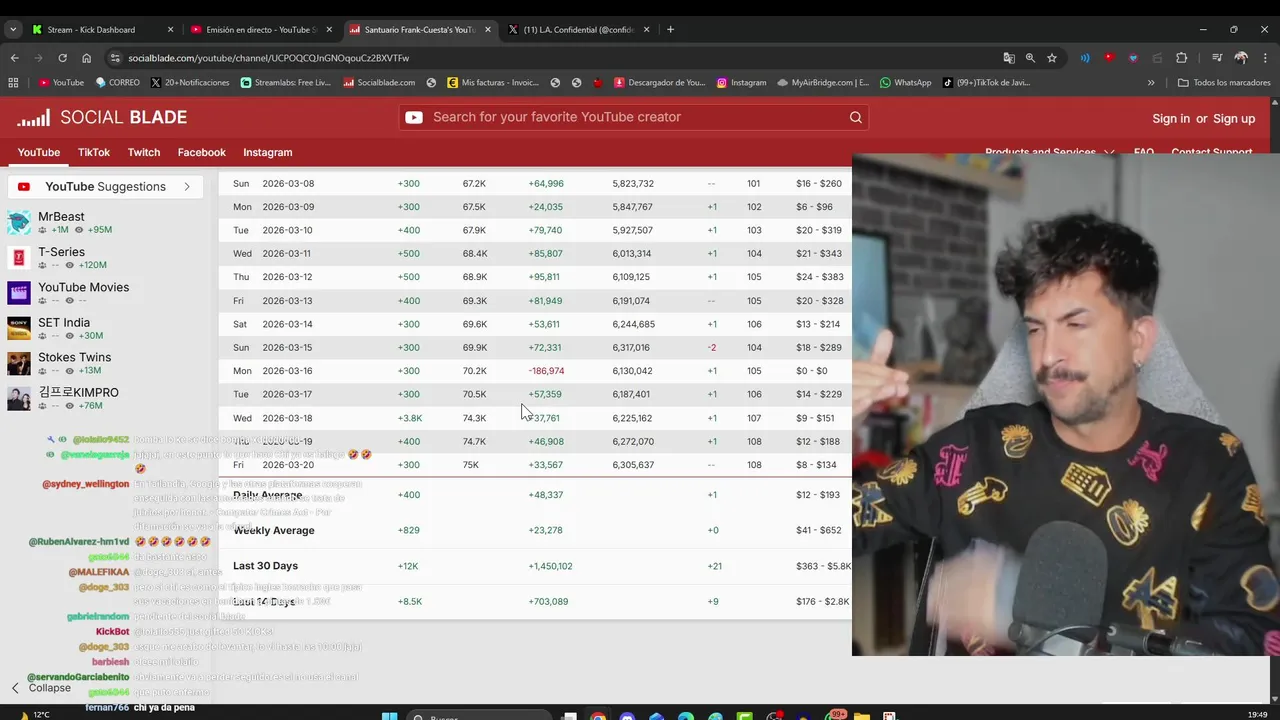Select the $363 - $5.8K earnings value
Viewport: 1280px width, 720px height.
(824, 566)
